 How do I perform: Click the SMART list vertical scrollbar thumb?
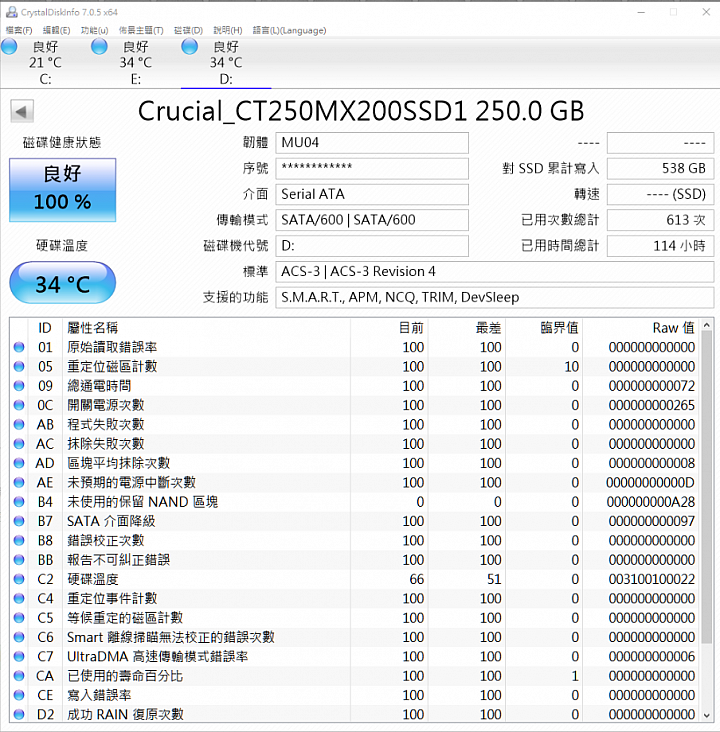[x=707, y=487]
